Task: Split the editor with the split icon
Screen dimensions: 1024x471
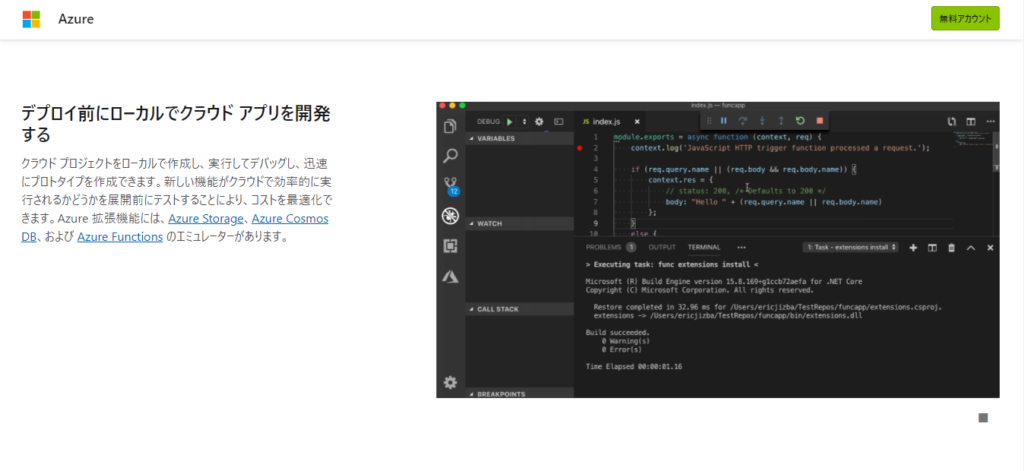Action: click(x=971, y=122)
